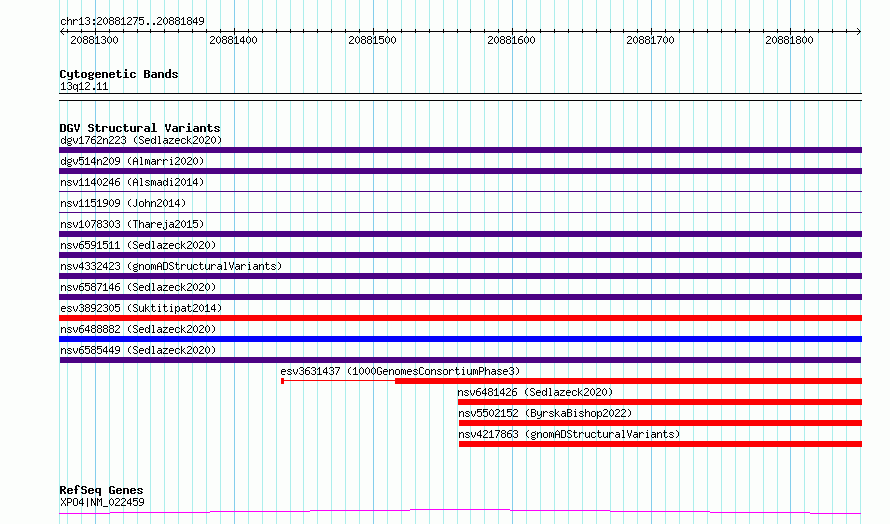This screenshot has height=524, width=890.
Task: Click ruler label 20881600
Action: point(511,40)
